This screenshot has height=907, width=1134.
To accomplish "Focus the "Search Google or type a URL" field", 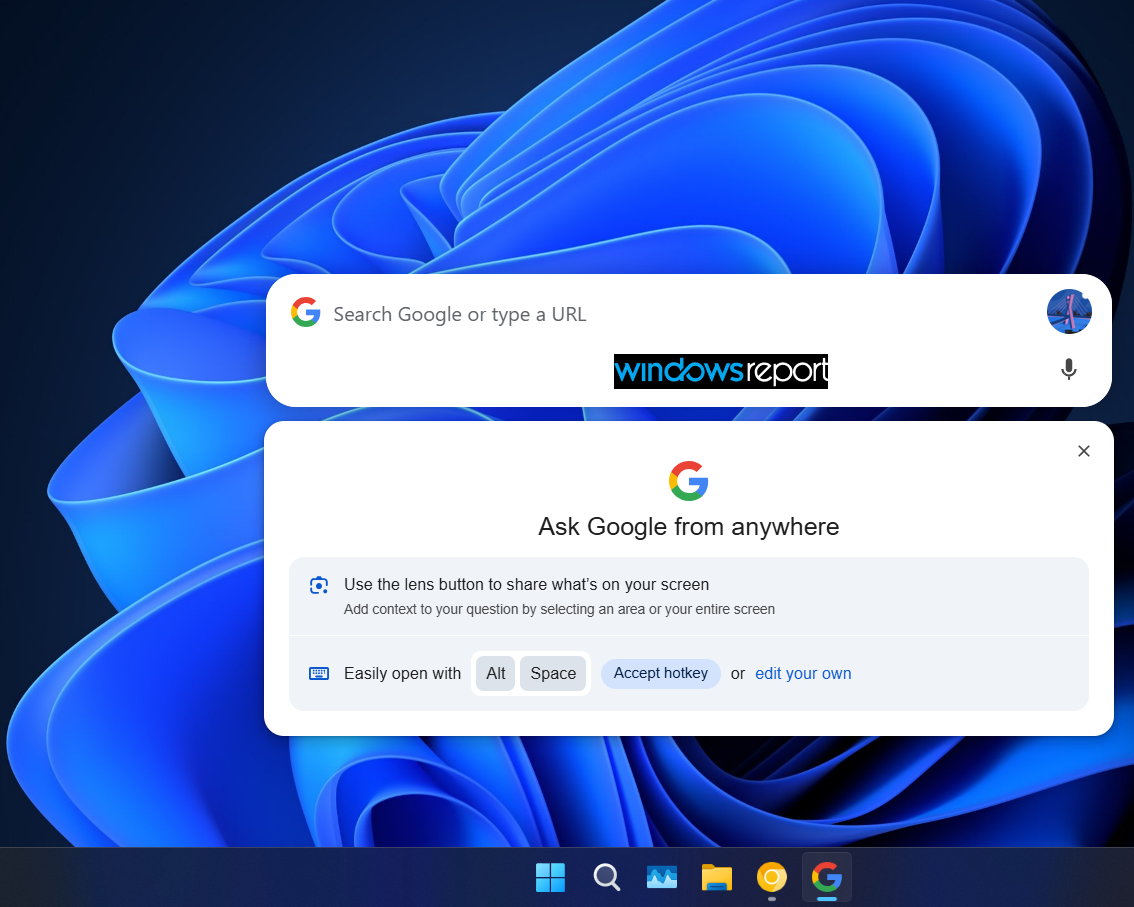I will pyautogui.click(x=680, y=314).
